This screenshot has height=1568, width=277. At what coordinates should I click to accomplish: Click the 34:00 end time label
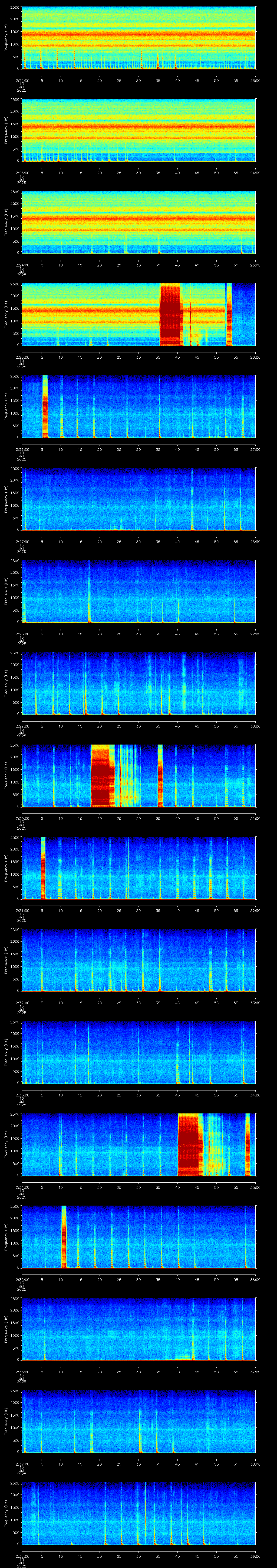(255, 1095)
